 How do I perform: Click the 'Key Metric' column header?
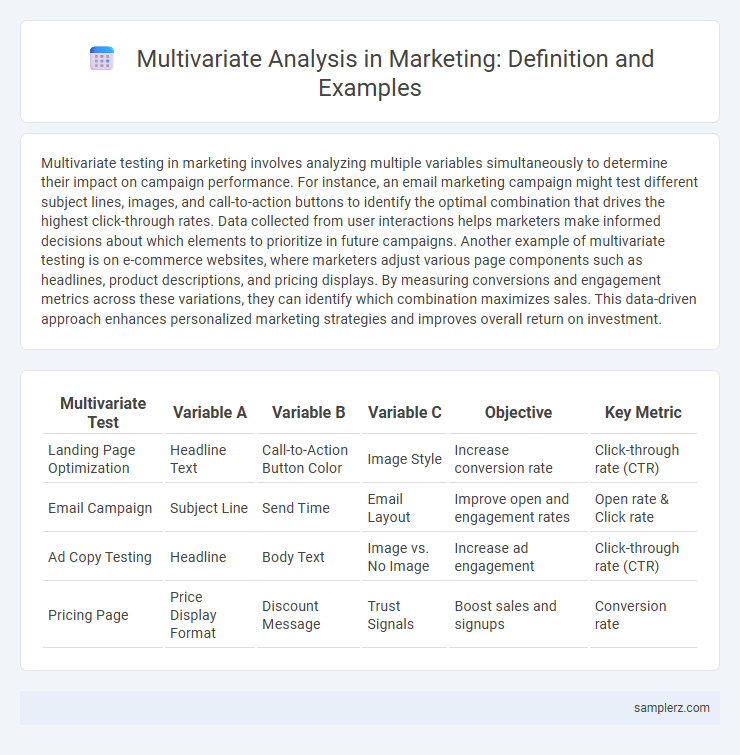click(x=643, y=413)
